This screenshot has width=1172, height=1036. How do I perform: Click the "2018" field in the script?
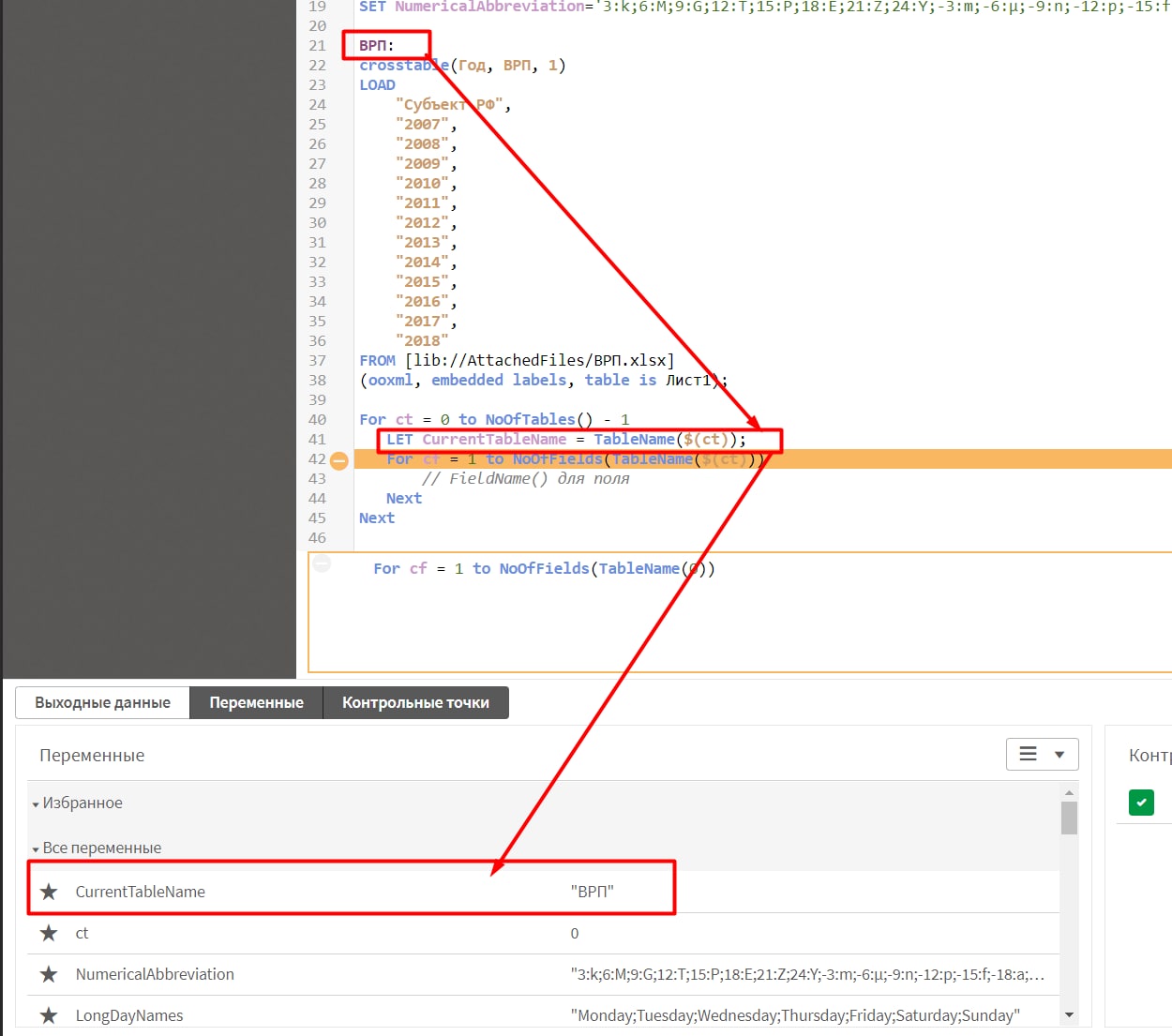coord(422,340)
